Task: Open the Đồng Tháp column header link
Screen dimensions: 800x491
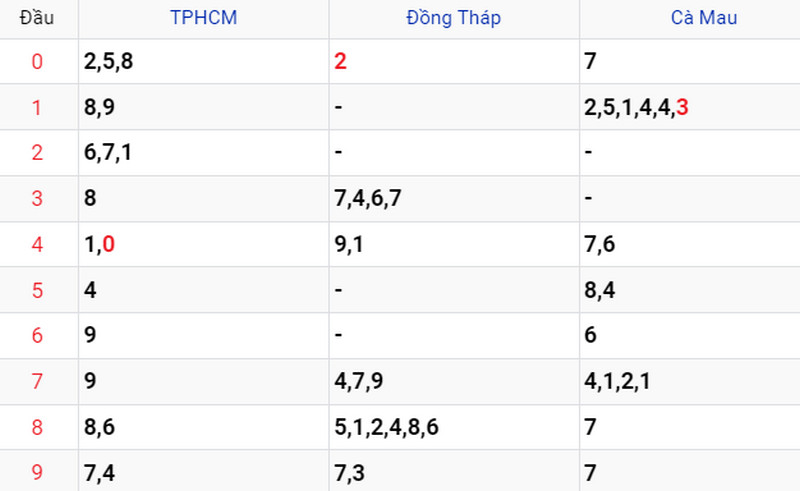Action: click(454, 18)
